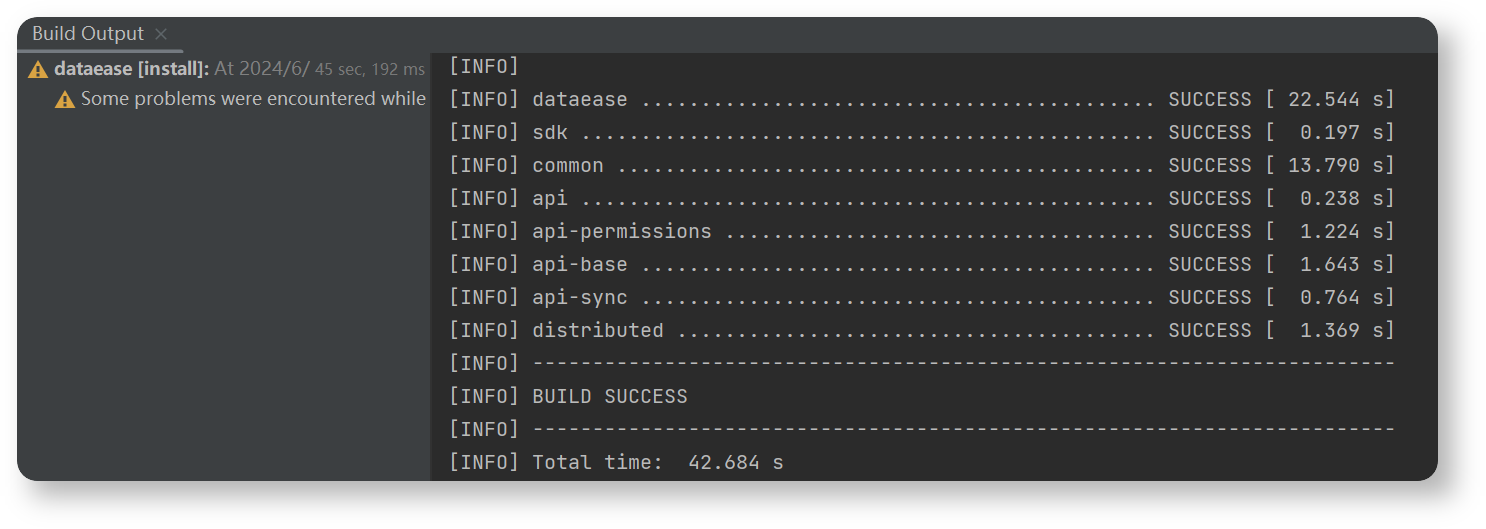Viewport: 1486px width, 529px height.
Task: Click the BUILD SUCCESS message
Action: [x=609, y=397]
